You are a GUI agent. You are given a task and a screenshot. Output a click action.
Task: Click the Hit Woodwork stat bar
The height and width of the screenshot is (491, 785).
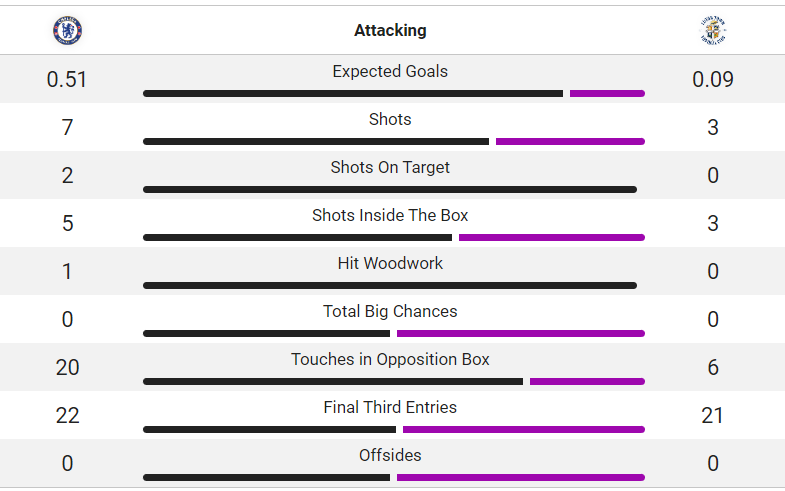pyautogui.click(x=390, y=286)
